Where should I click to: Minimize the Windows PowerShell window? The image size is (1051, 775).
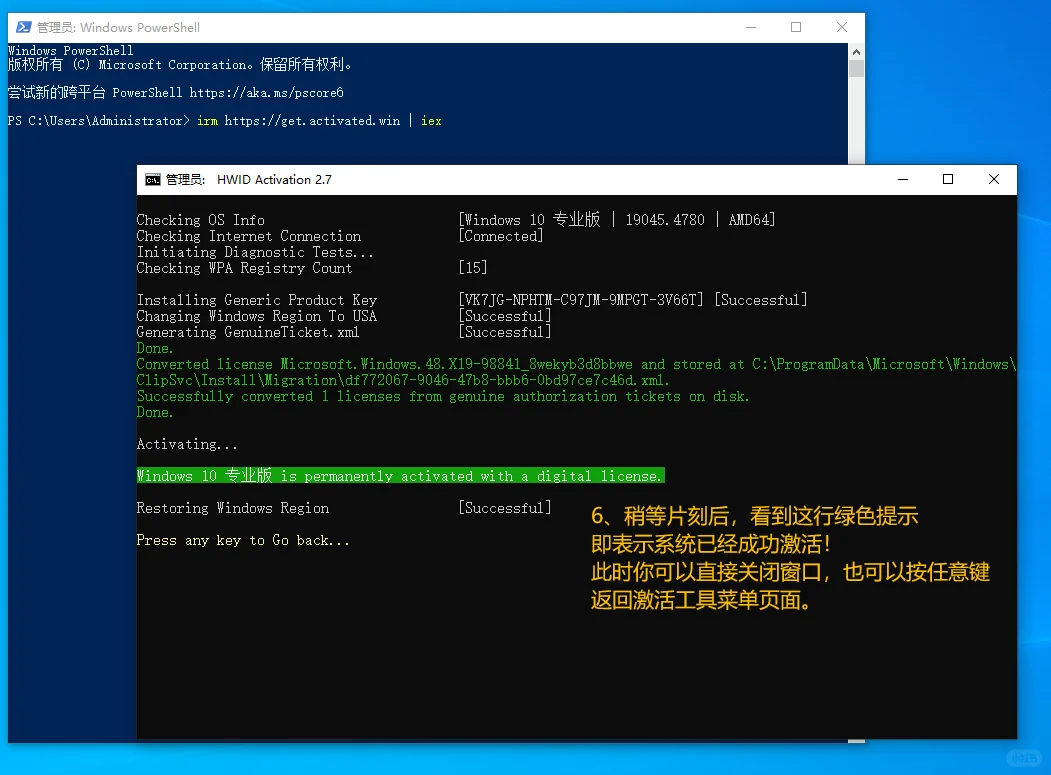point(751,28)
